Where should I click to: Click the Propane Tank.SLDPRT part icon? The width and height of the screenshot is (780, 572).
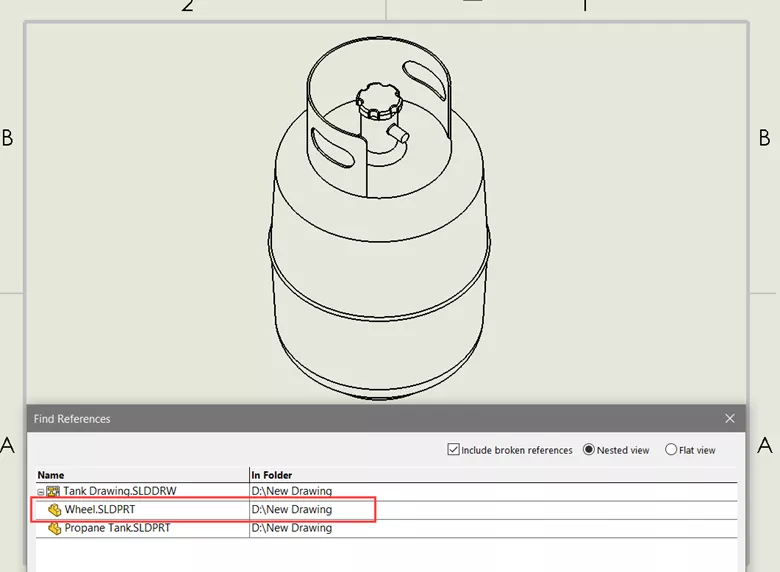(54, 528)
